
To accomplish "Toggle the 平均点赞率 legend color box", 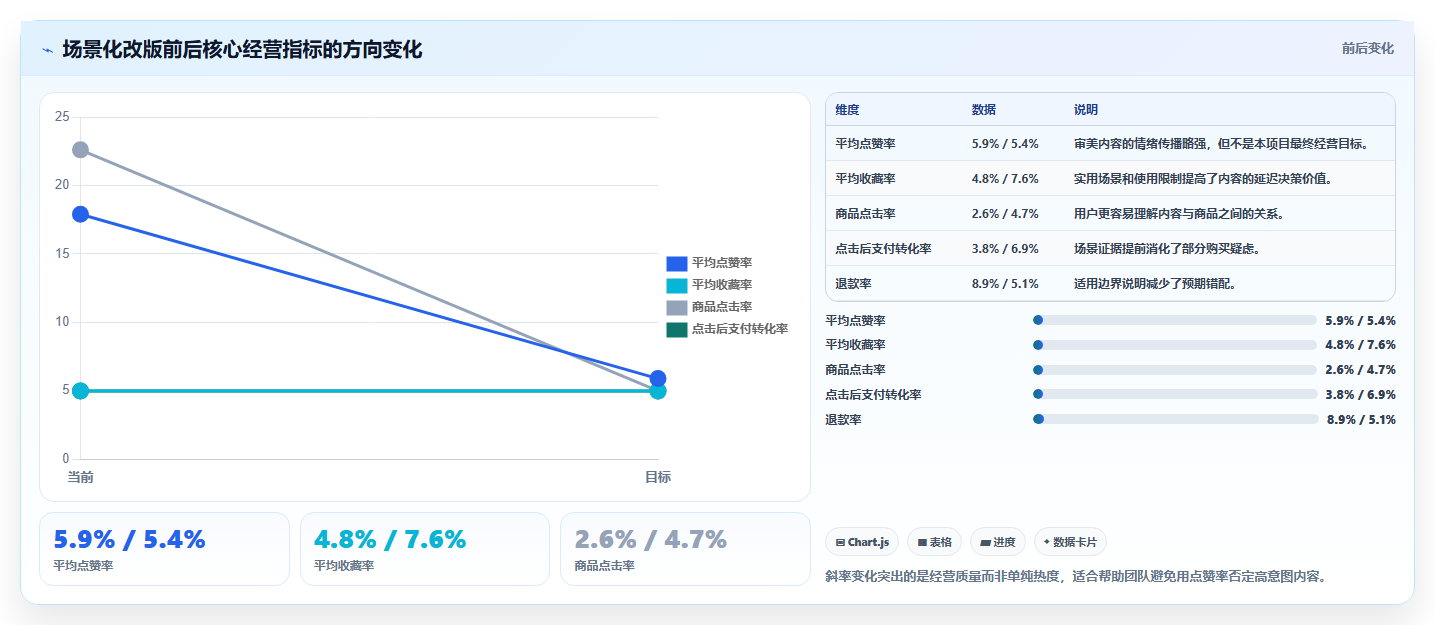I will tap(677, 263).
